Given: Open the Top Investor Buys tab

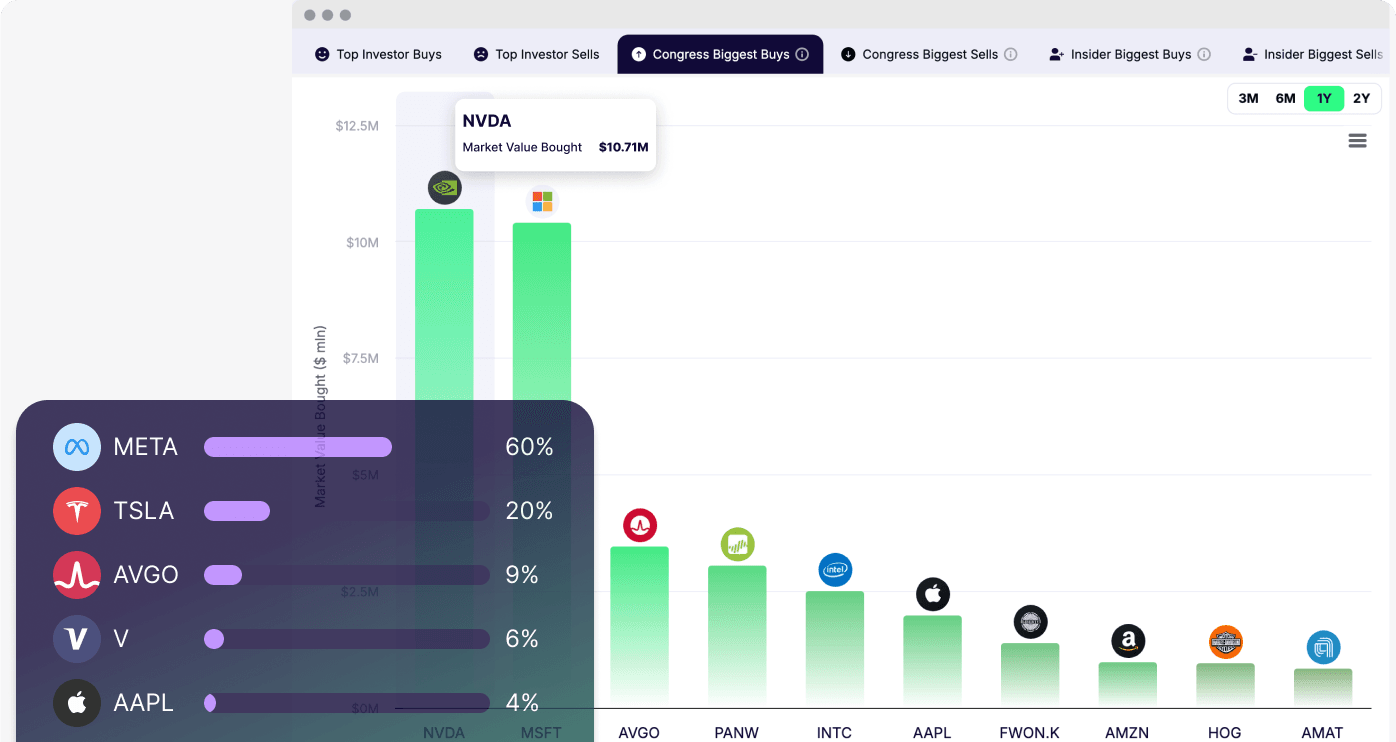Looking at the screenshot, I should [378, 54].
